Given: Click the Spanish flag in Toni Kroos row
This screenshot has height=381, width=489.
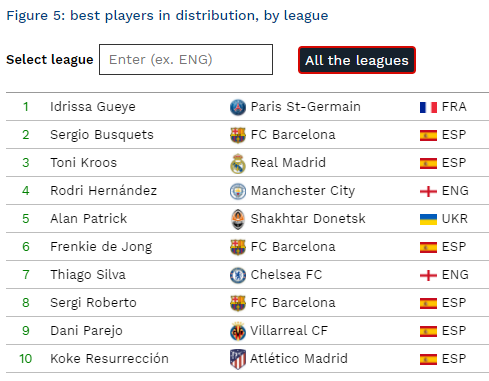Looking at the screenshot, I should pos(428,163).
